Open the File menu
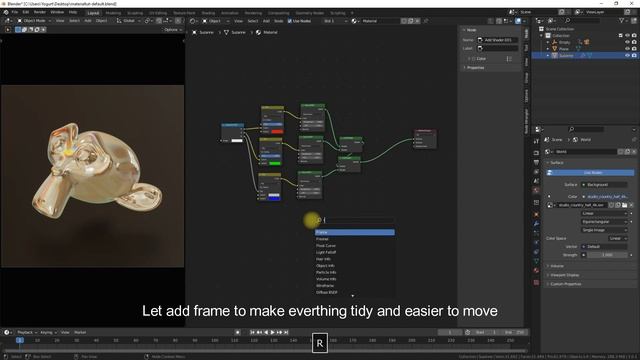The image size is (640, 360). pos(15,12)
